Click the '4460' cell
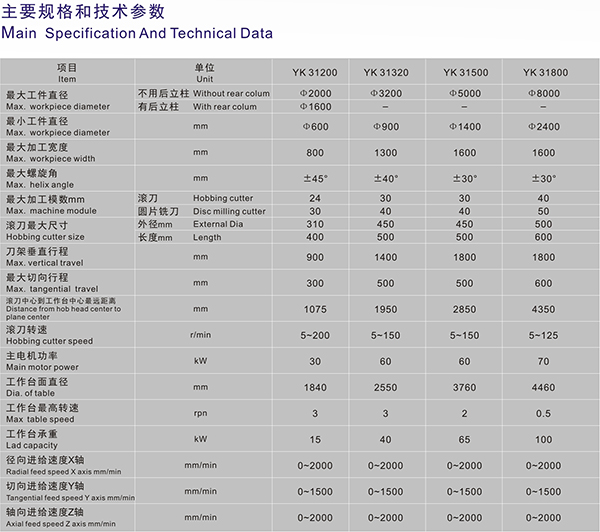 click(x=543, y=387)
